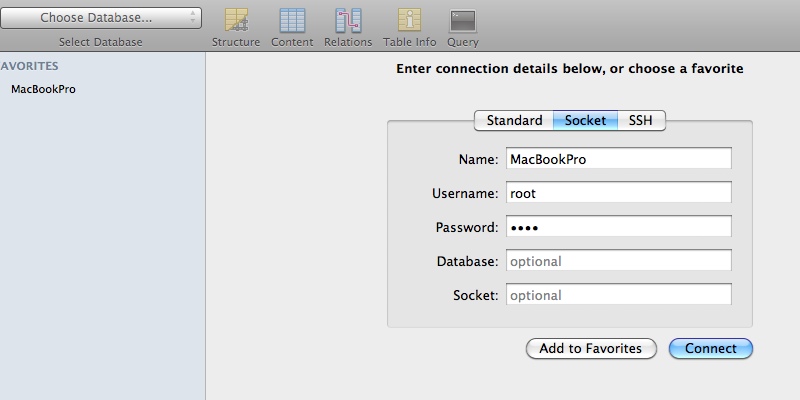Viewport: 800px width, 400px height.
Task: Click the optional Socket path field
Action: pyautogui.click(x=619, y=295)
